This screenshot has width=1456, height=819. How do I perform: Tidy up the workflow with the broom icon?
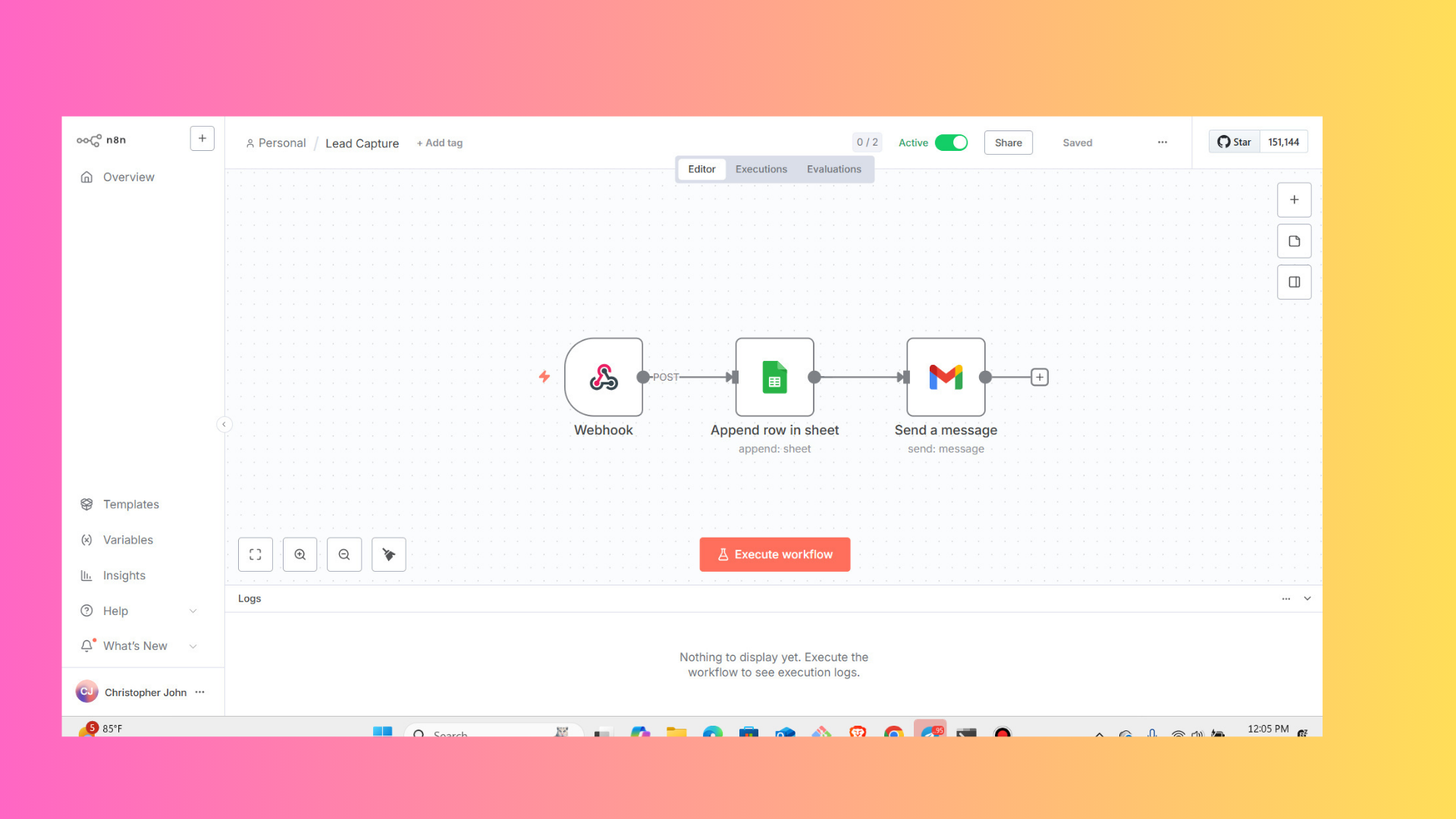coord(389,554)
